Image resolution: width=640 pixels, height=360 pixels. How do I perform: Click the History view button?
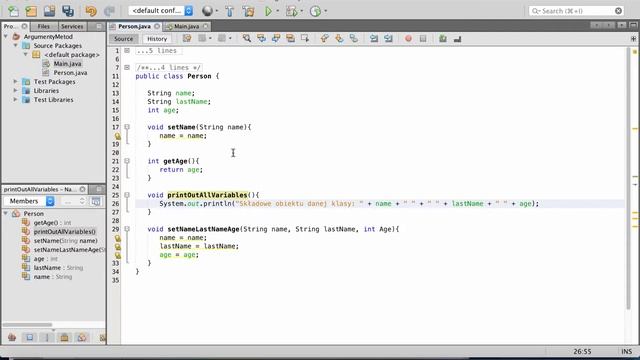(x=157, y=39)
